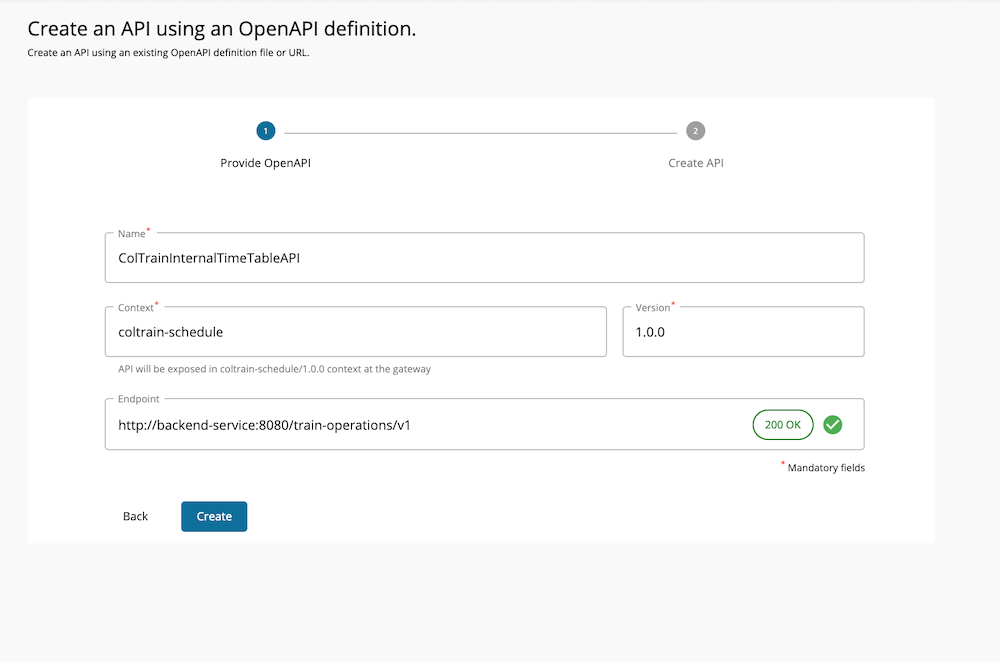The width and height of the screenshot is (1000, 662).
Task: Click the 200 OK status badge
Action: [782, 424]
